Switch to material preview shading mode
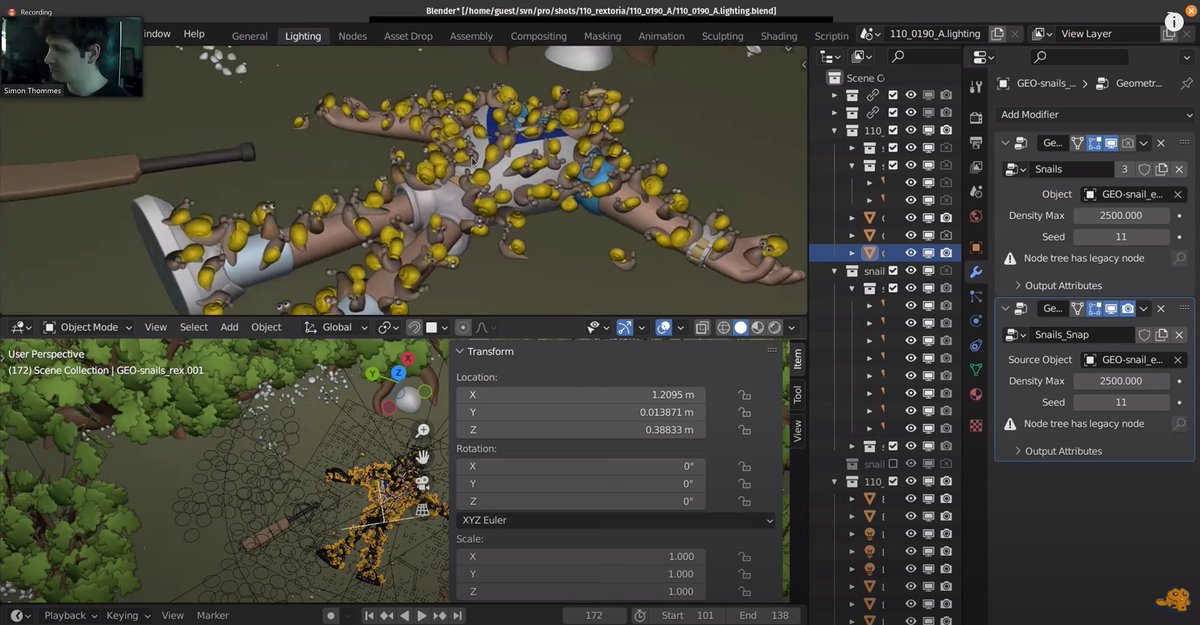 [758, 327]
